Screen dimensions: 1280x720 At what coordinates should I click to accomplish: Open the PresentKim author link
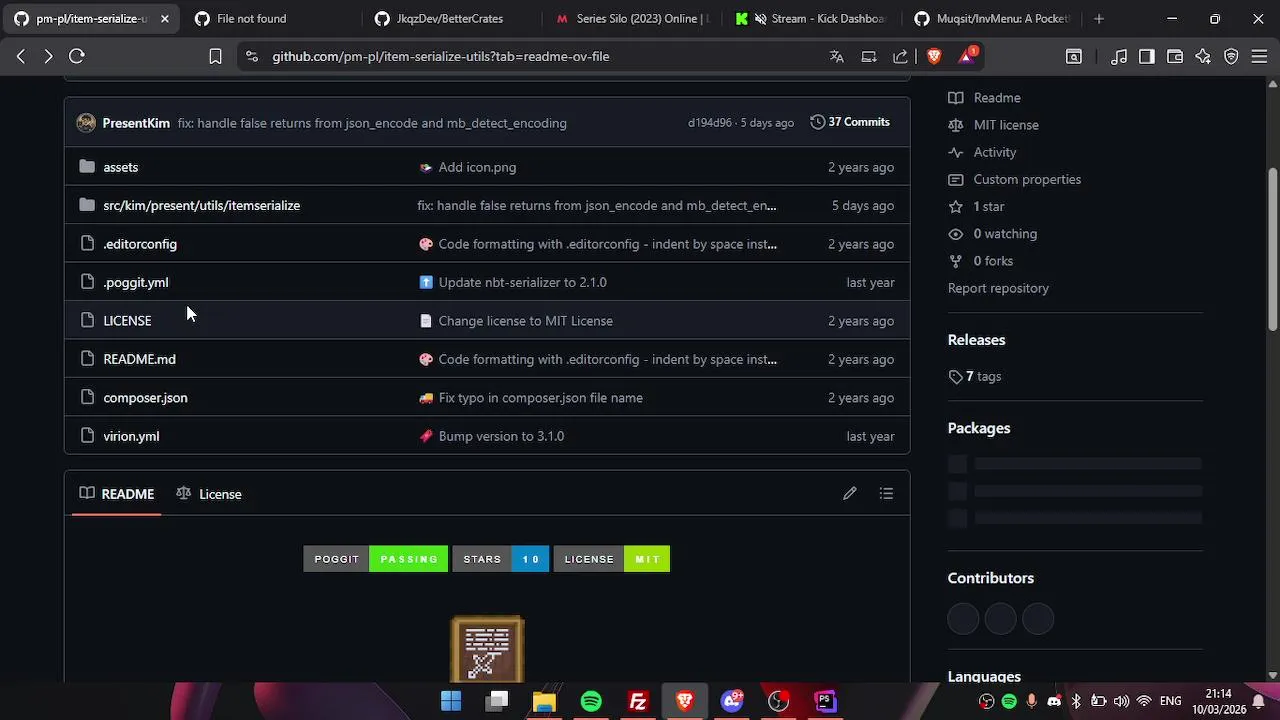pos(136,123)
